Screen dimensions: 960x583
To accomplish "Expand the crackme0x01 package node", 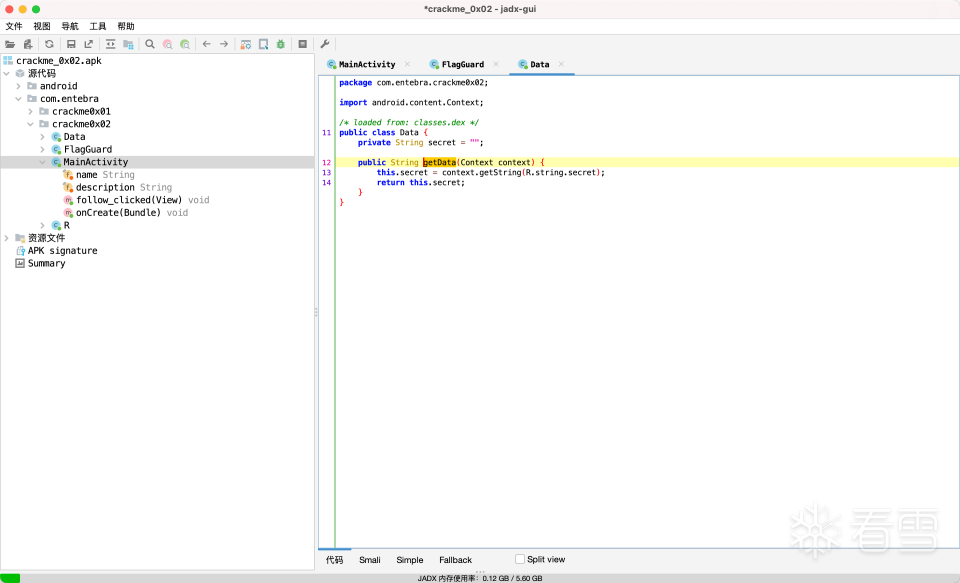I will pos(31,111).
